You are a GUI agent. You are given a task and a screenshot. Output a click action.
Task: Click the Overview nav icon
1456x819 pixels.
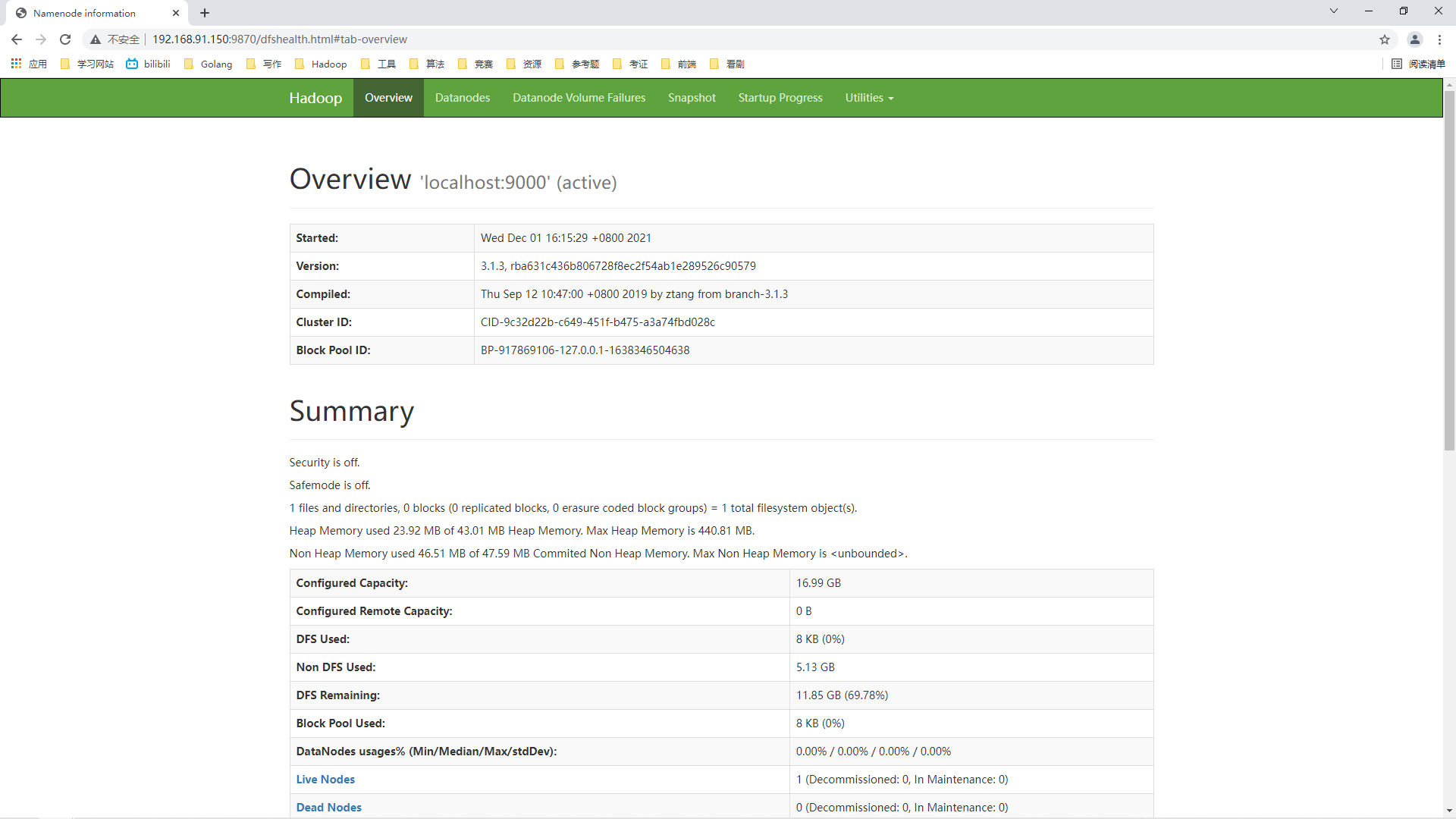(388, 97)
